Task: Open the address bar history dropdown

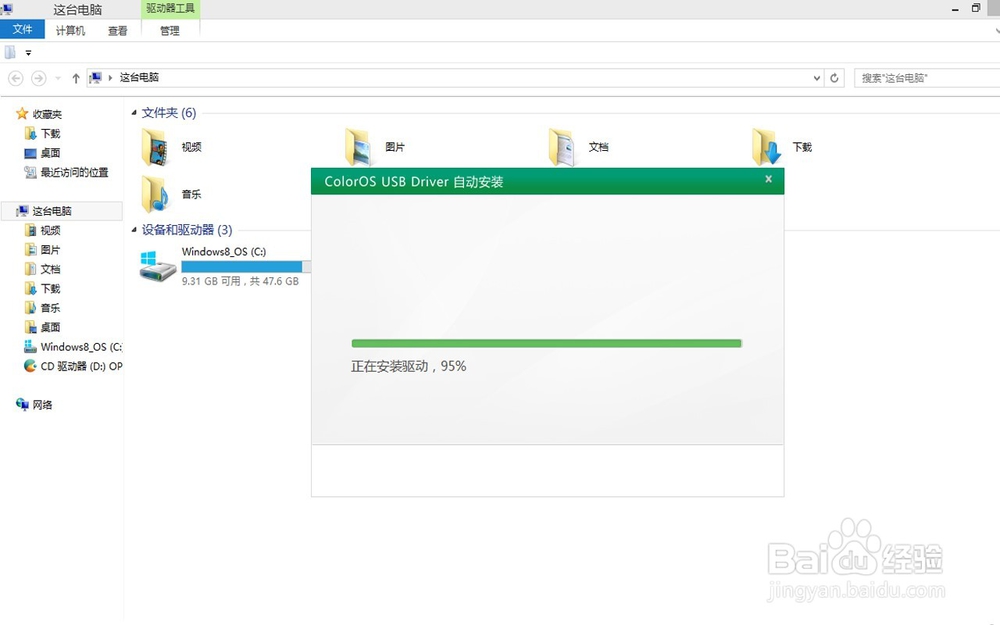Action: pos(816,78)
